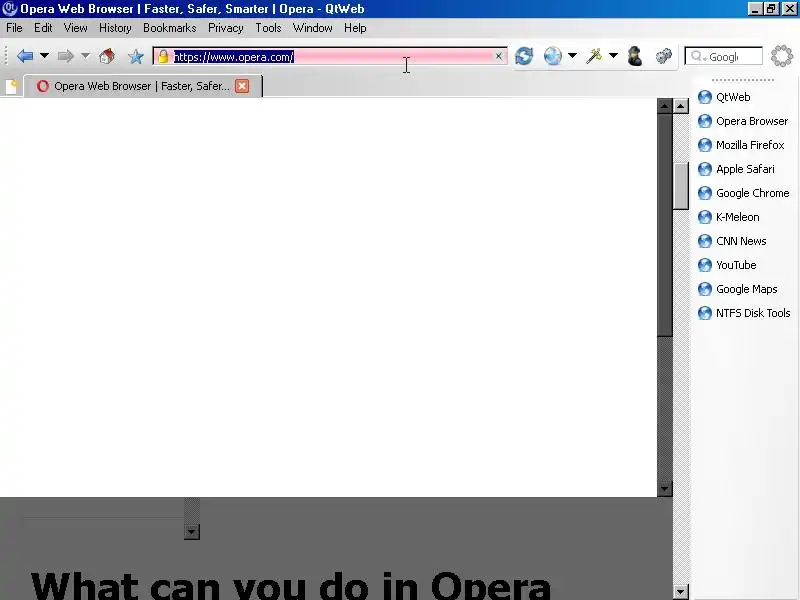Focus the address bar with opera.com URL
Screen dimensions: 800x600
[x=330, y=56]
